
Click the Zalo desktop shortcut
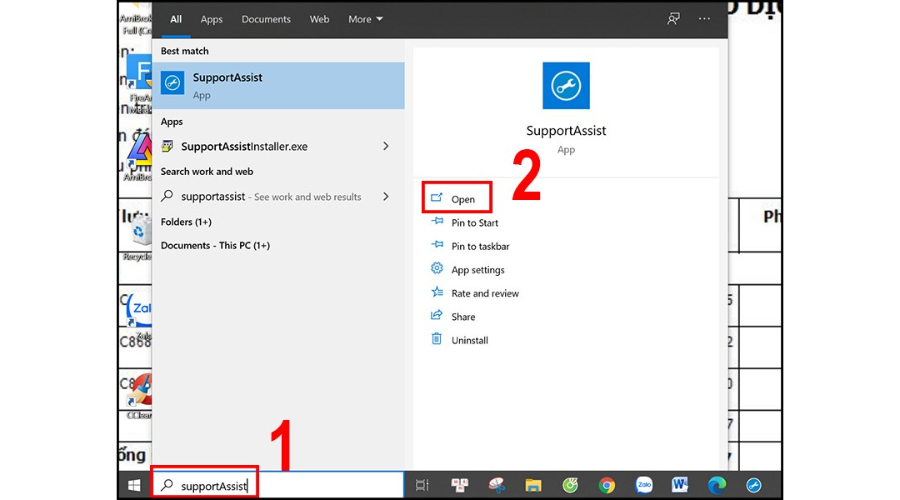coord(139,313)
